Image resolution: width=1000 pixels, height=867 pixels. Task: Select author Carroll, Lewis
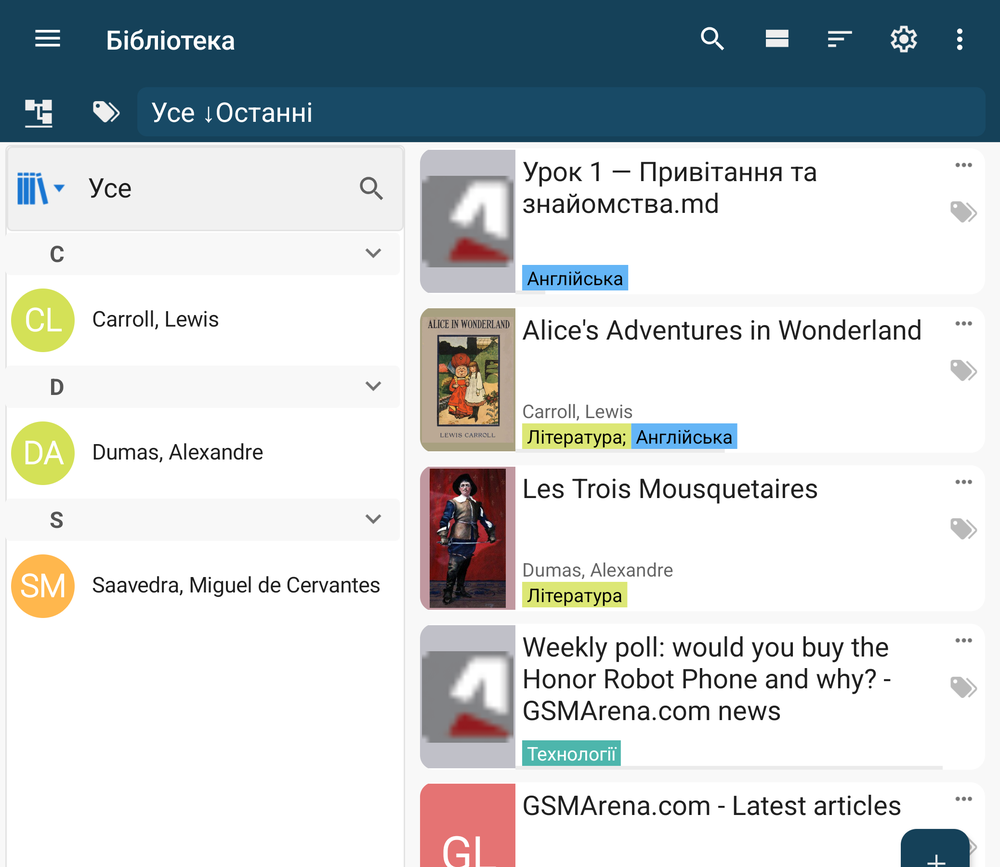click(156, 319)
